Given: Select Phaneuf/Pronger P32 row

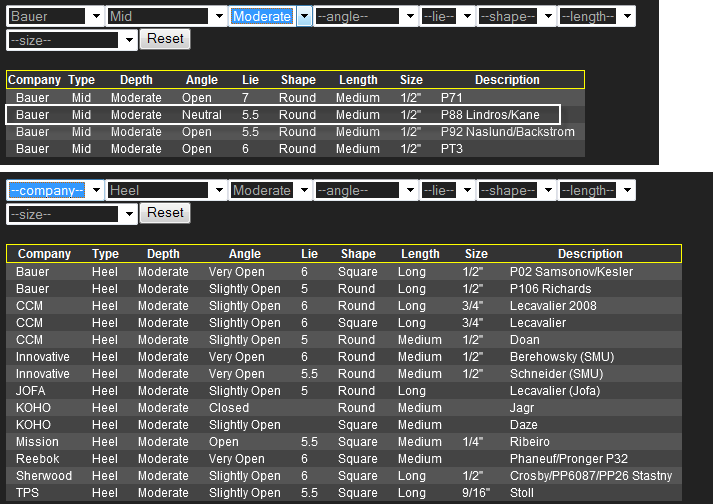Looking at the screenshot, I should tap(344, 459).
